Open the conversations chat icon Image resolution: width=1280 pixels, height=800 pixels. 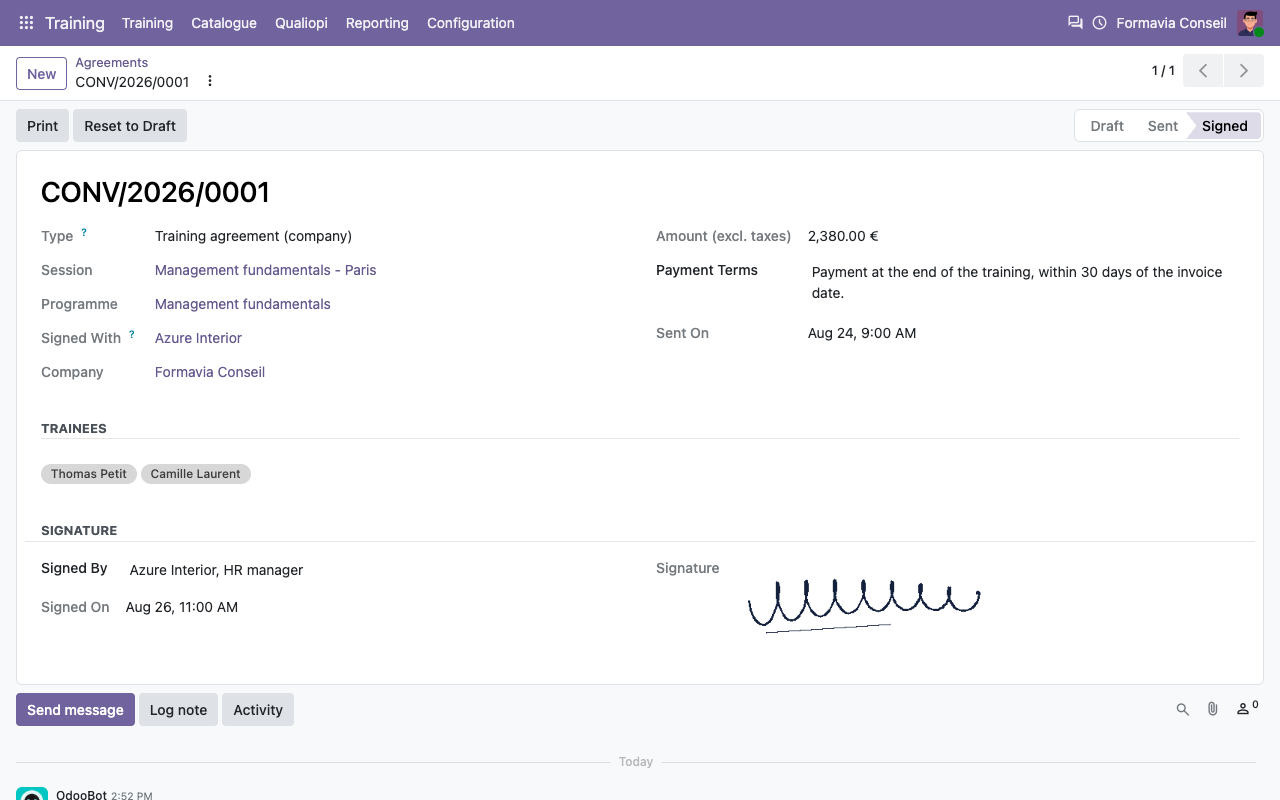click(x=1075, y=23)
